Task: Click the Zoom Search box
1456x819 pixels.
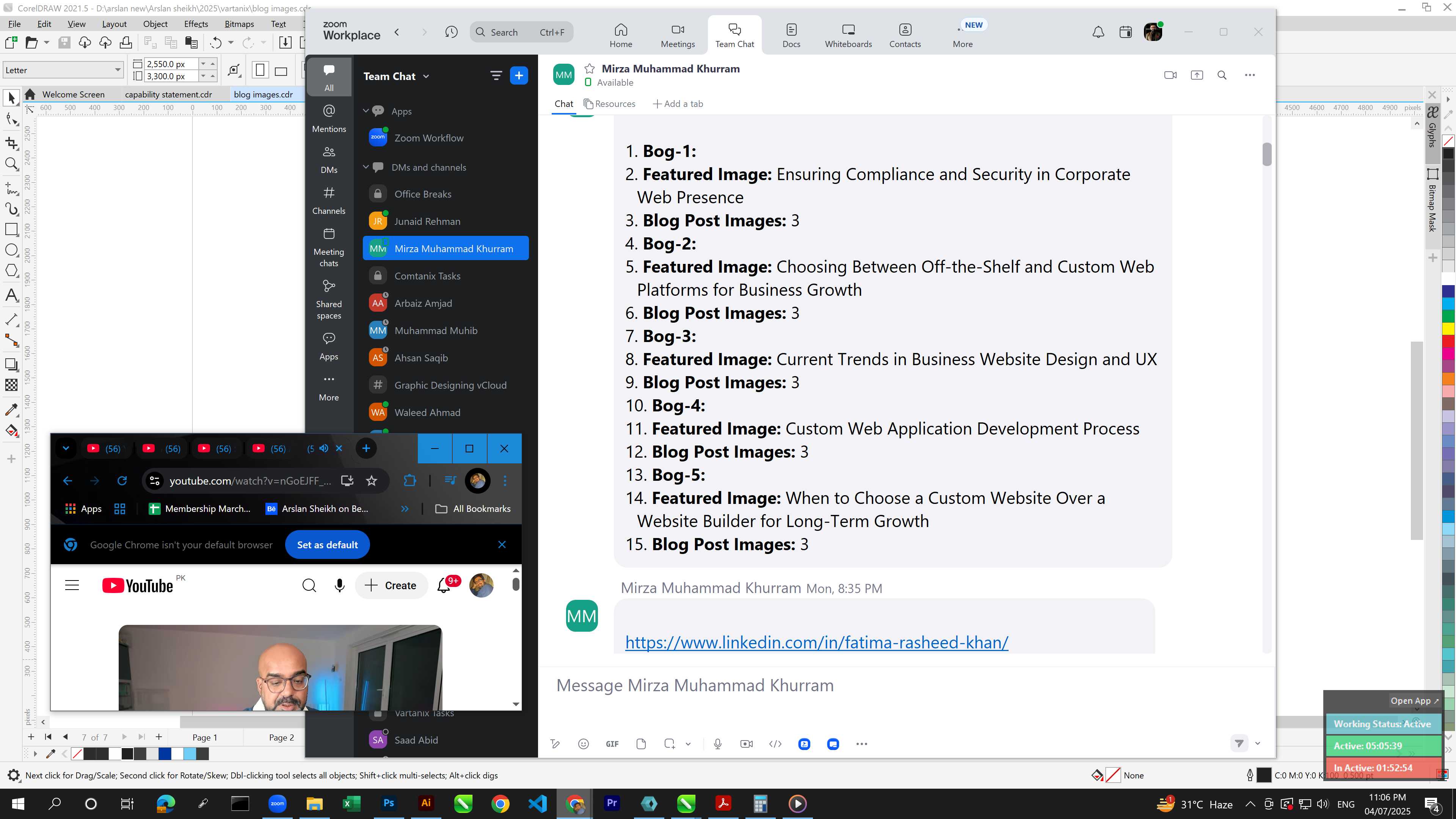Action: coord(521,32)
